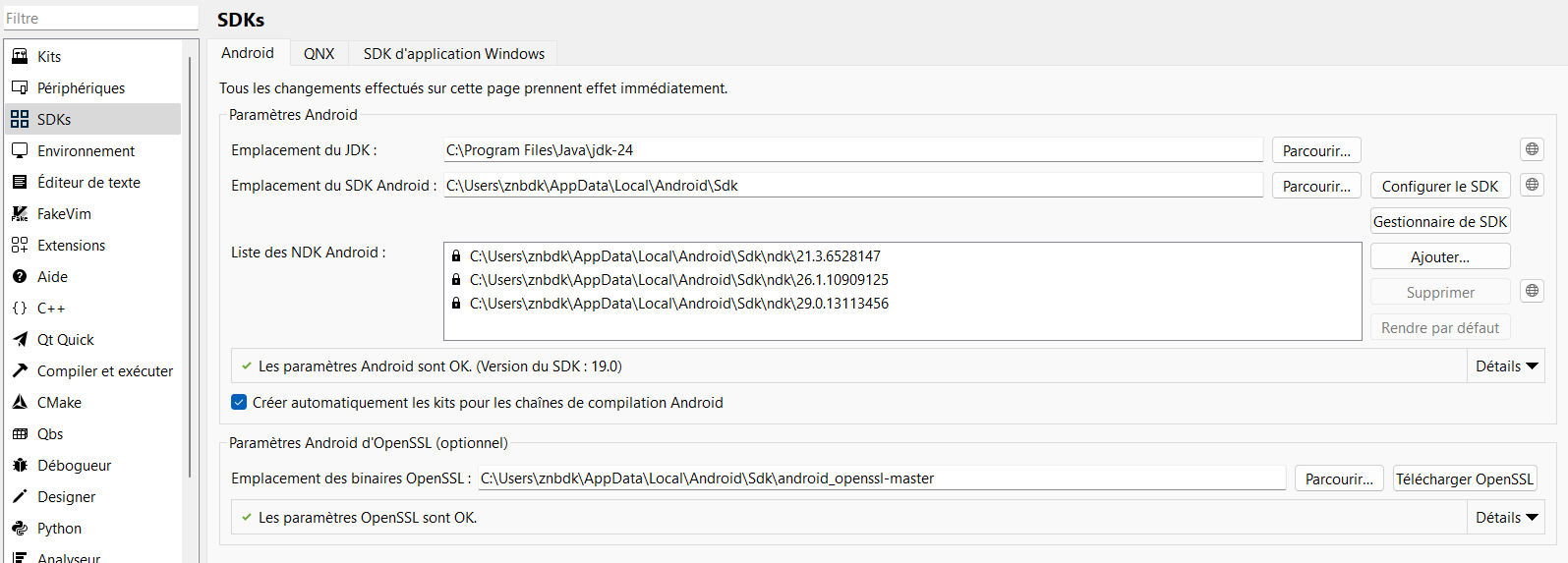Uncheck automatic Android kit creation checkbox
This screenshot has height=563, width=1568.
click(x=239, y=402)
